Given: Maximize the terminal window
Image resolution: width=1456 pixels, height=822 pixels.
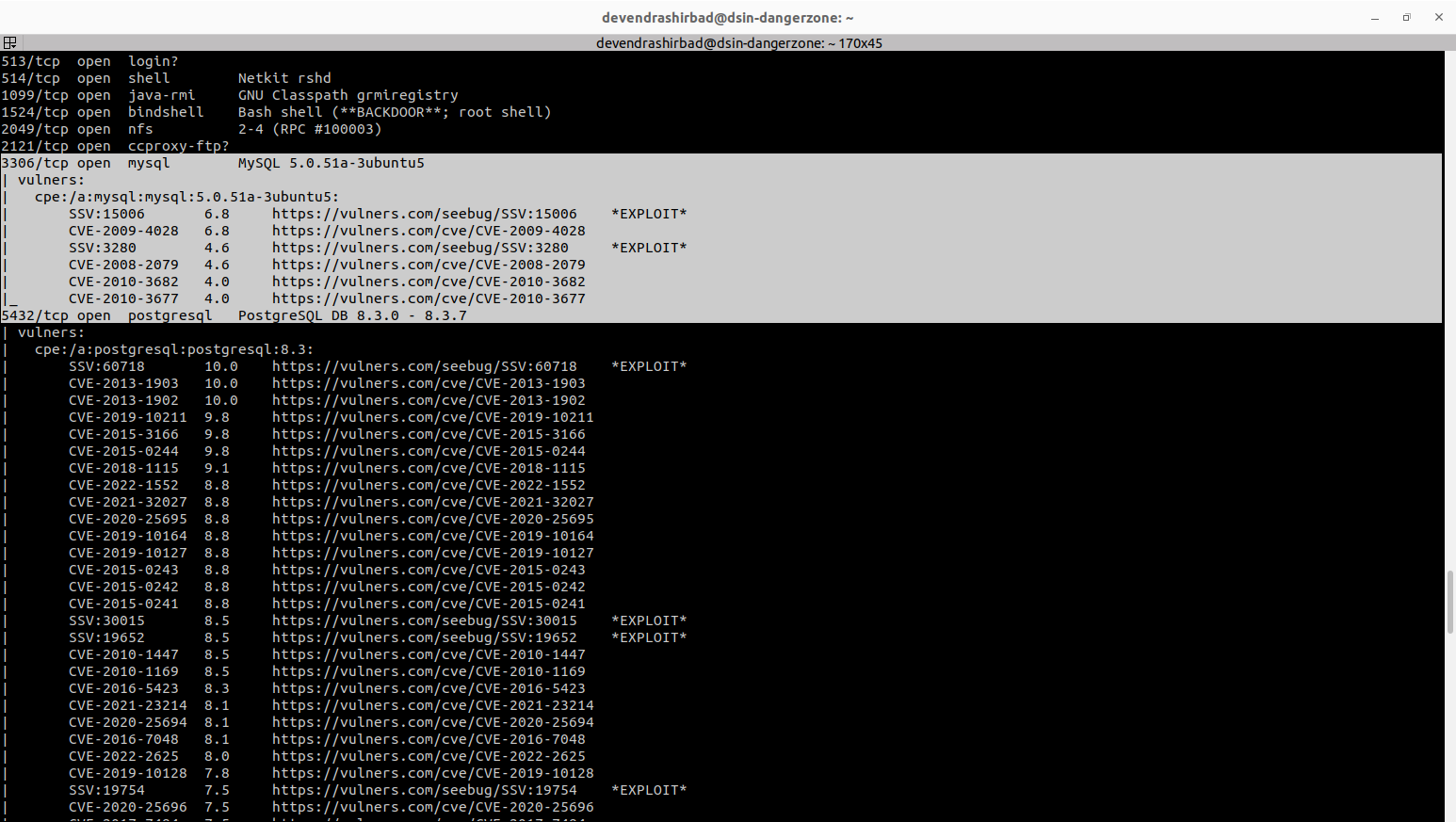Looking at the screenshot, I should click(1406, 18).
